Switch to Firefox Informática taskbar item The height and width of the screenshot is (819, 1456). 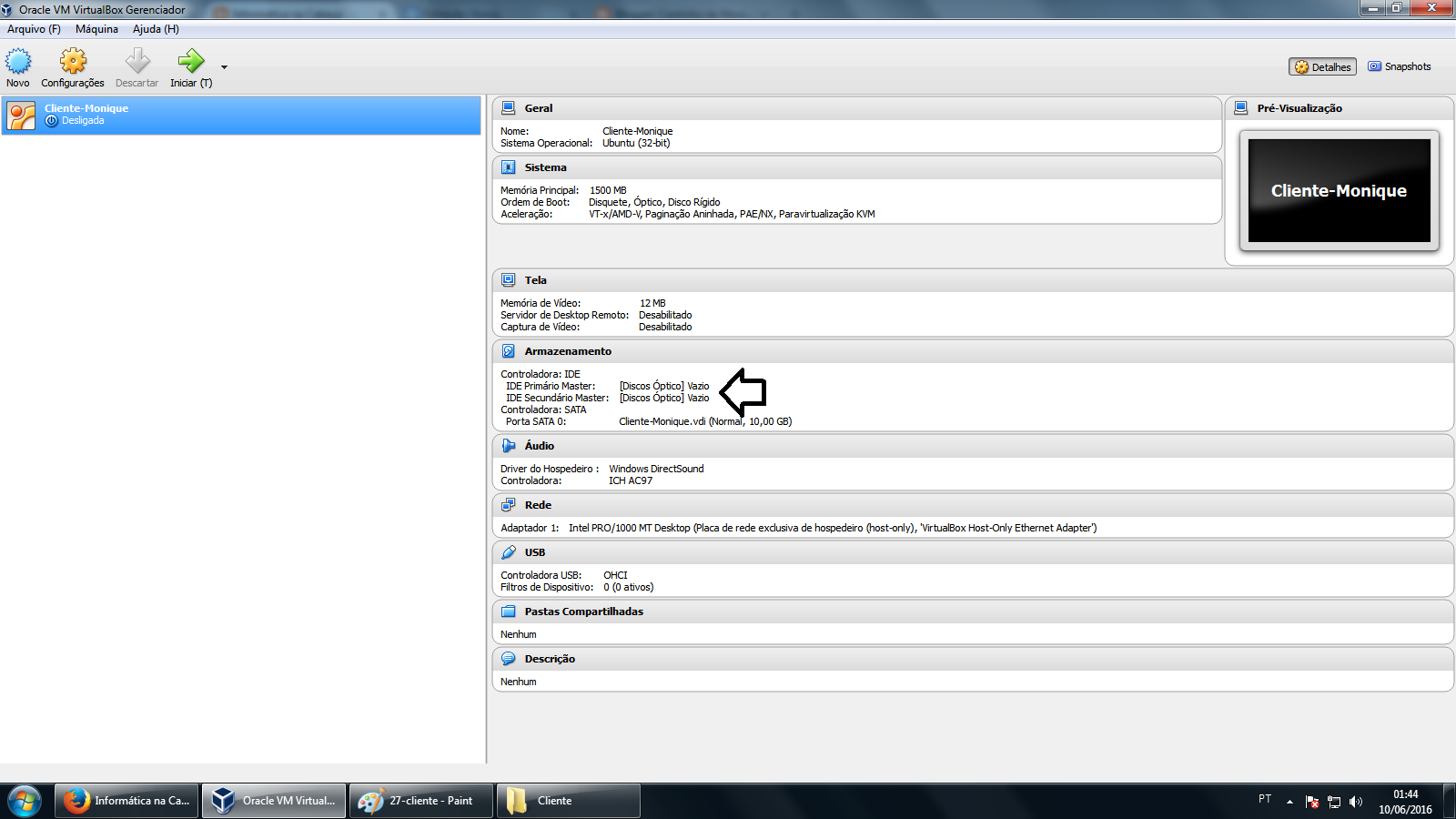[126, 801]
